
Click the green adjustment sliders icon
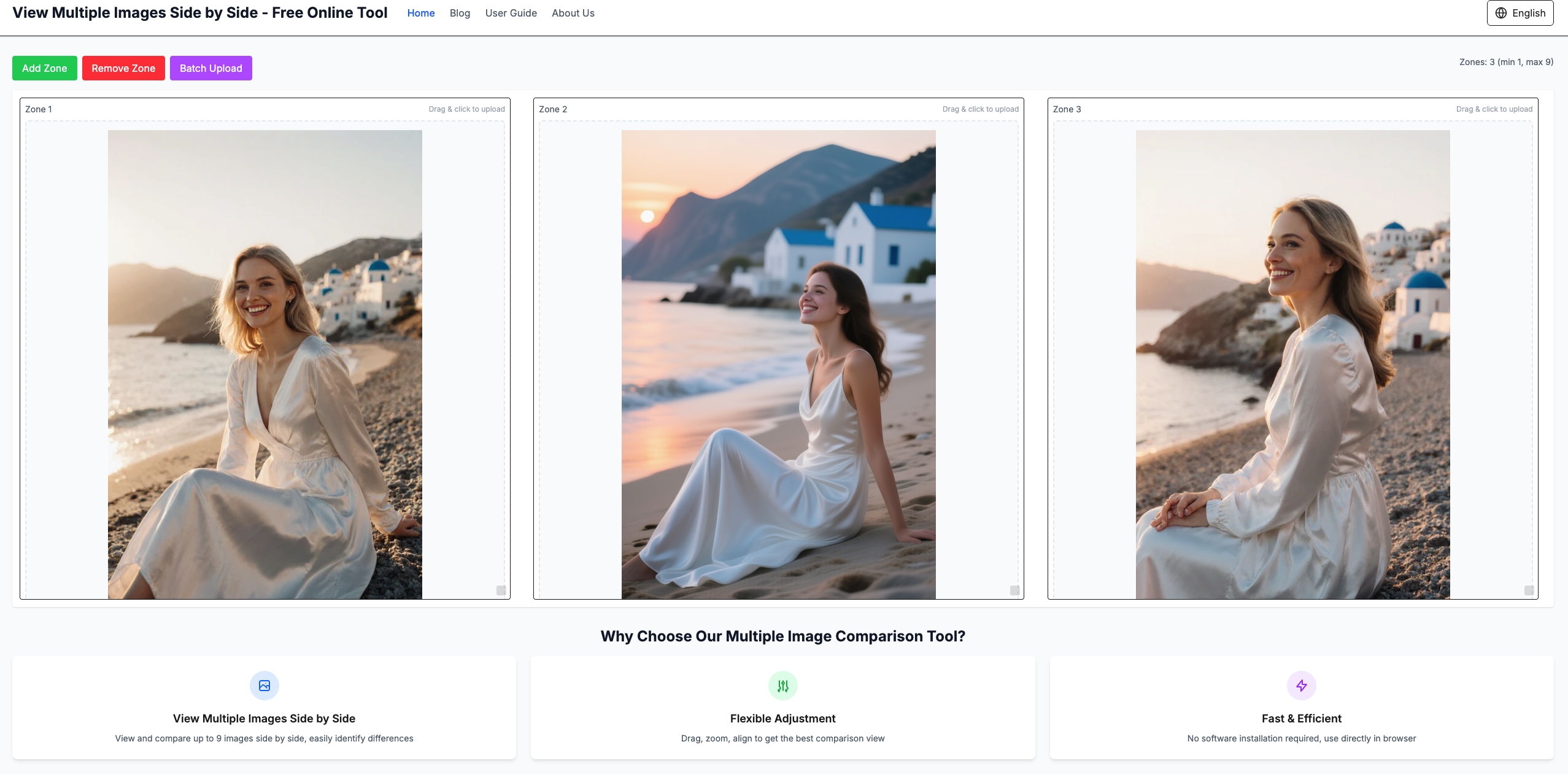pos(782,686)
